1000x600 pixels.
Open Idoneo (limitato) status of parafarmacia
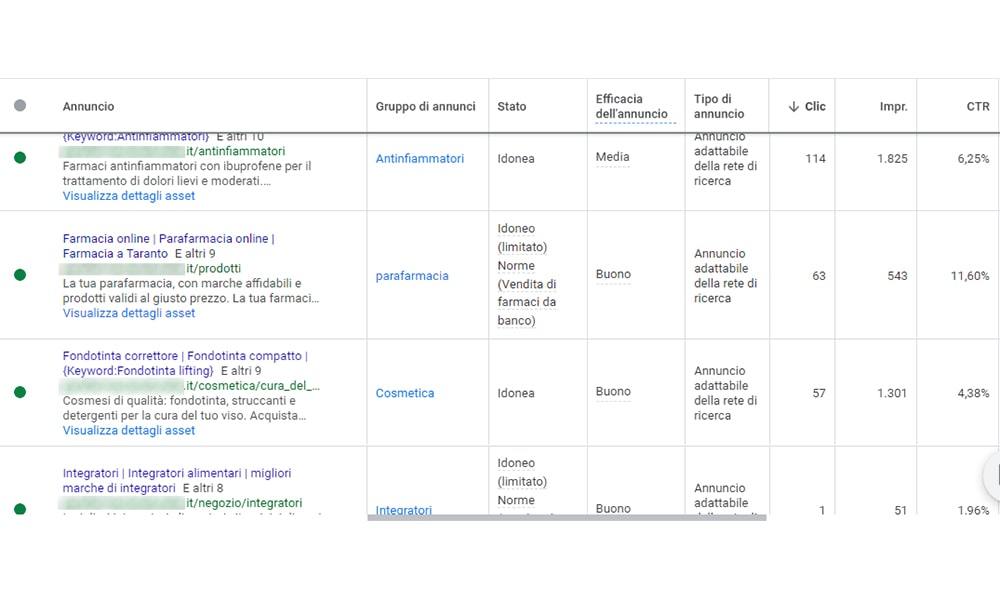[522, 238]
